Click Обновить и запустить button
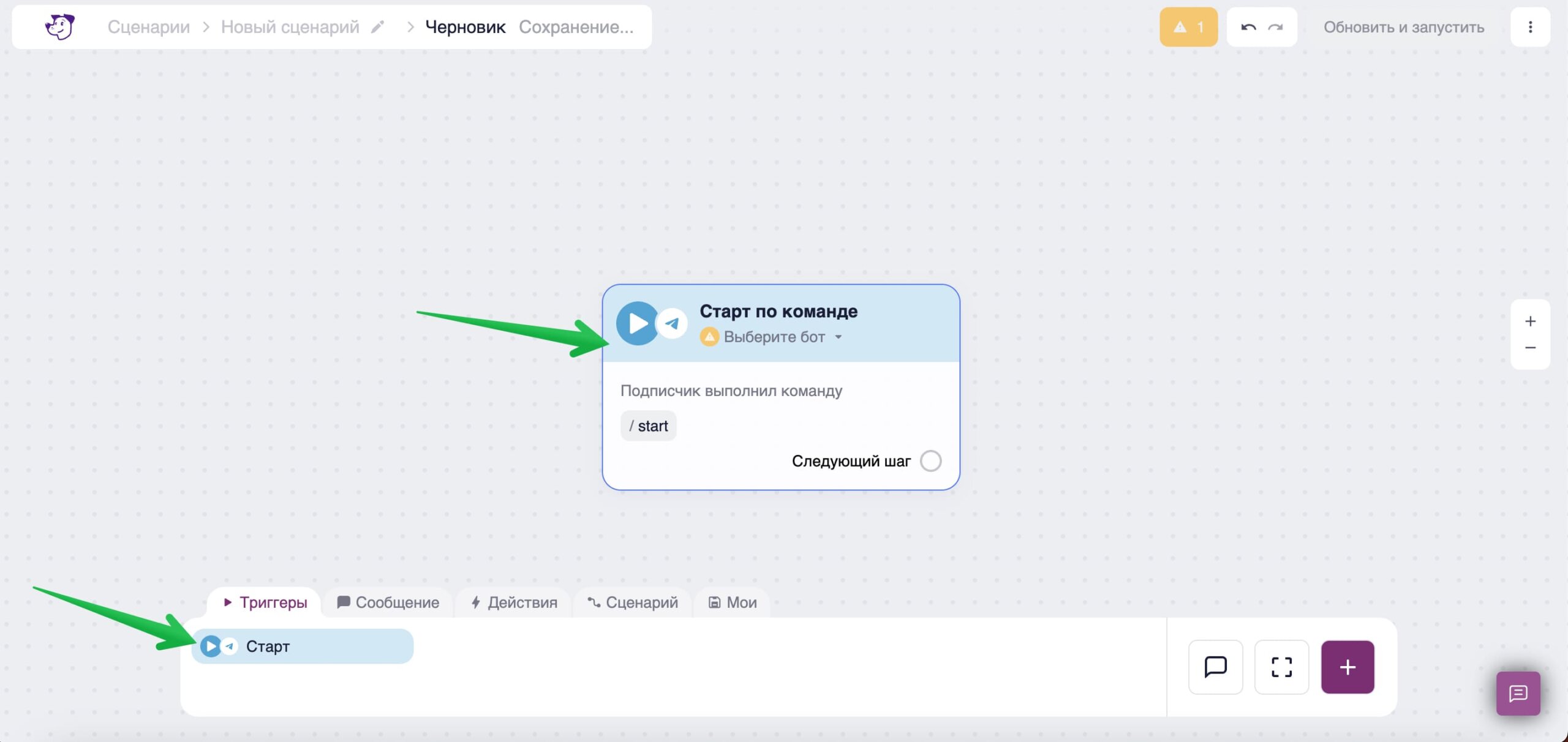Screen dimensions: 1568x742 [x=1403, y=27]
